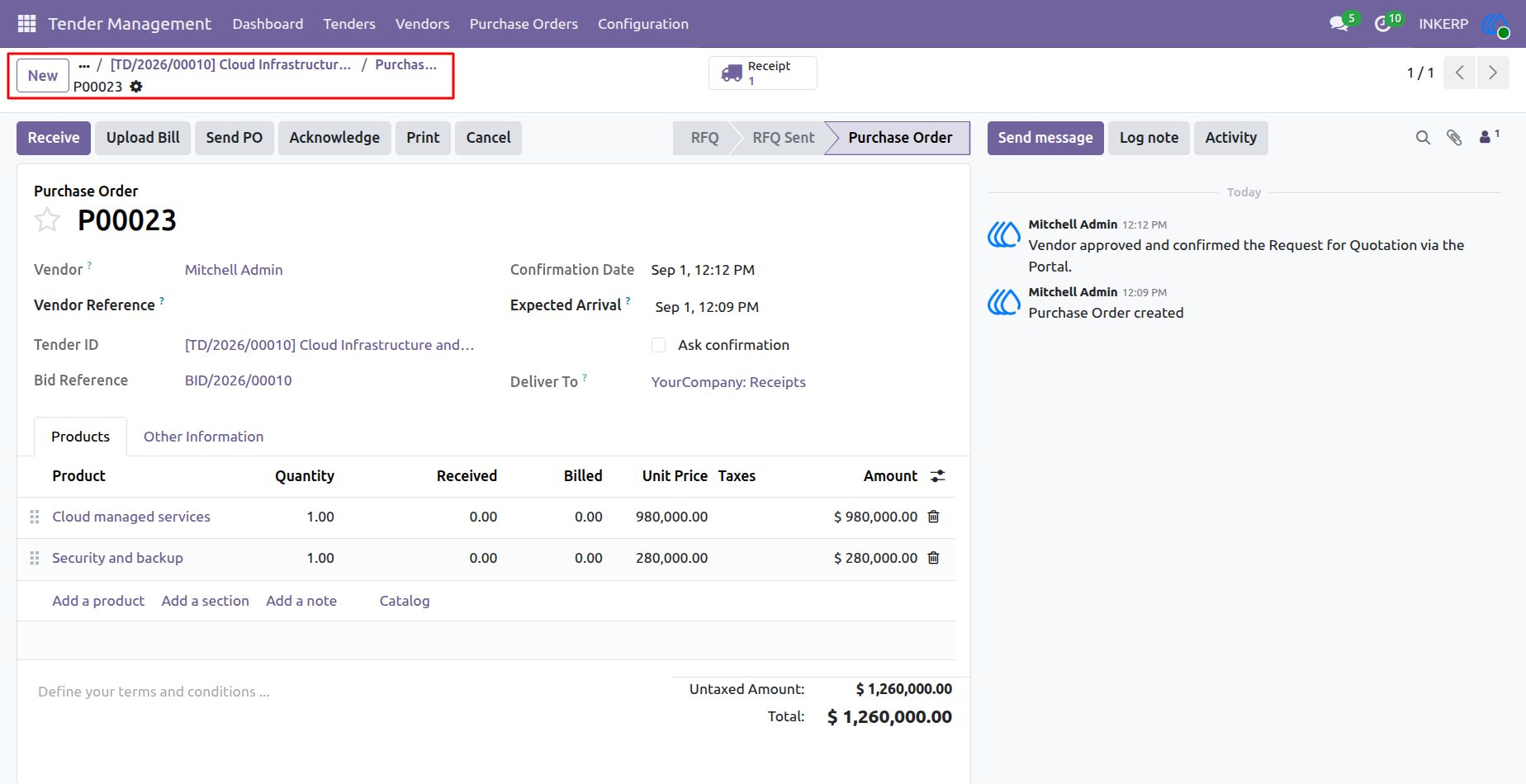Open followers person icon

click(x=1486, y=137)
